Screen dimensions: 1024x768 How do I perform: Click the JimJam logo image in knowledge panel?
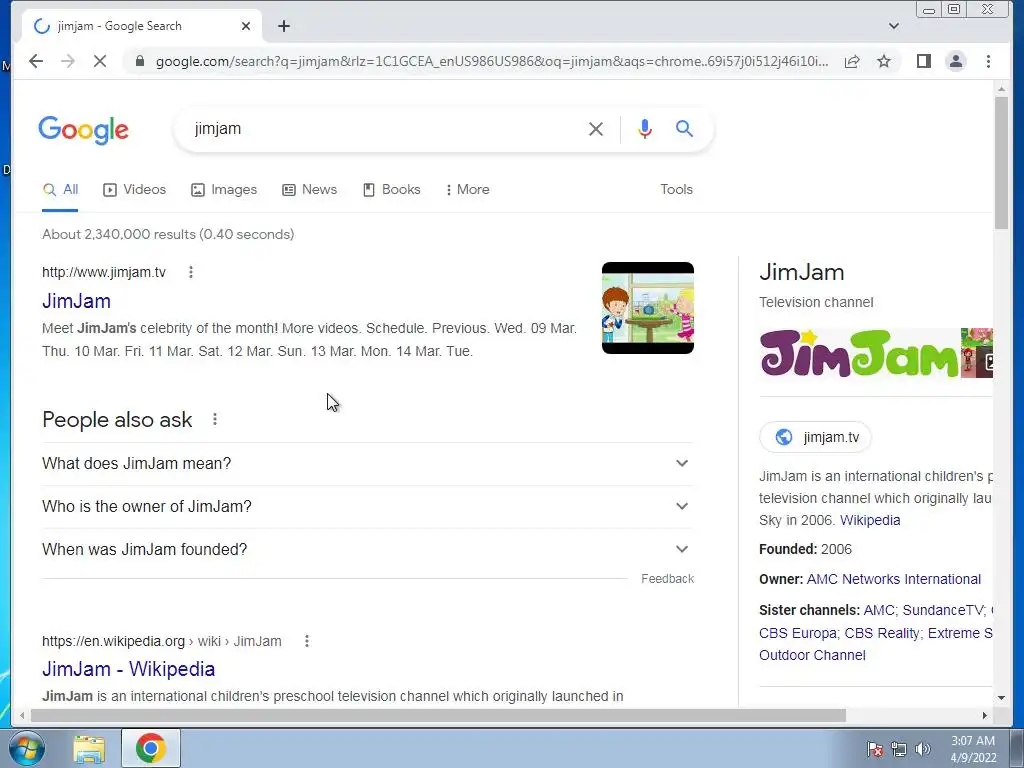click(859, 353)
